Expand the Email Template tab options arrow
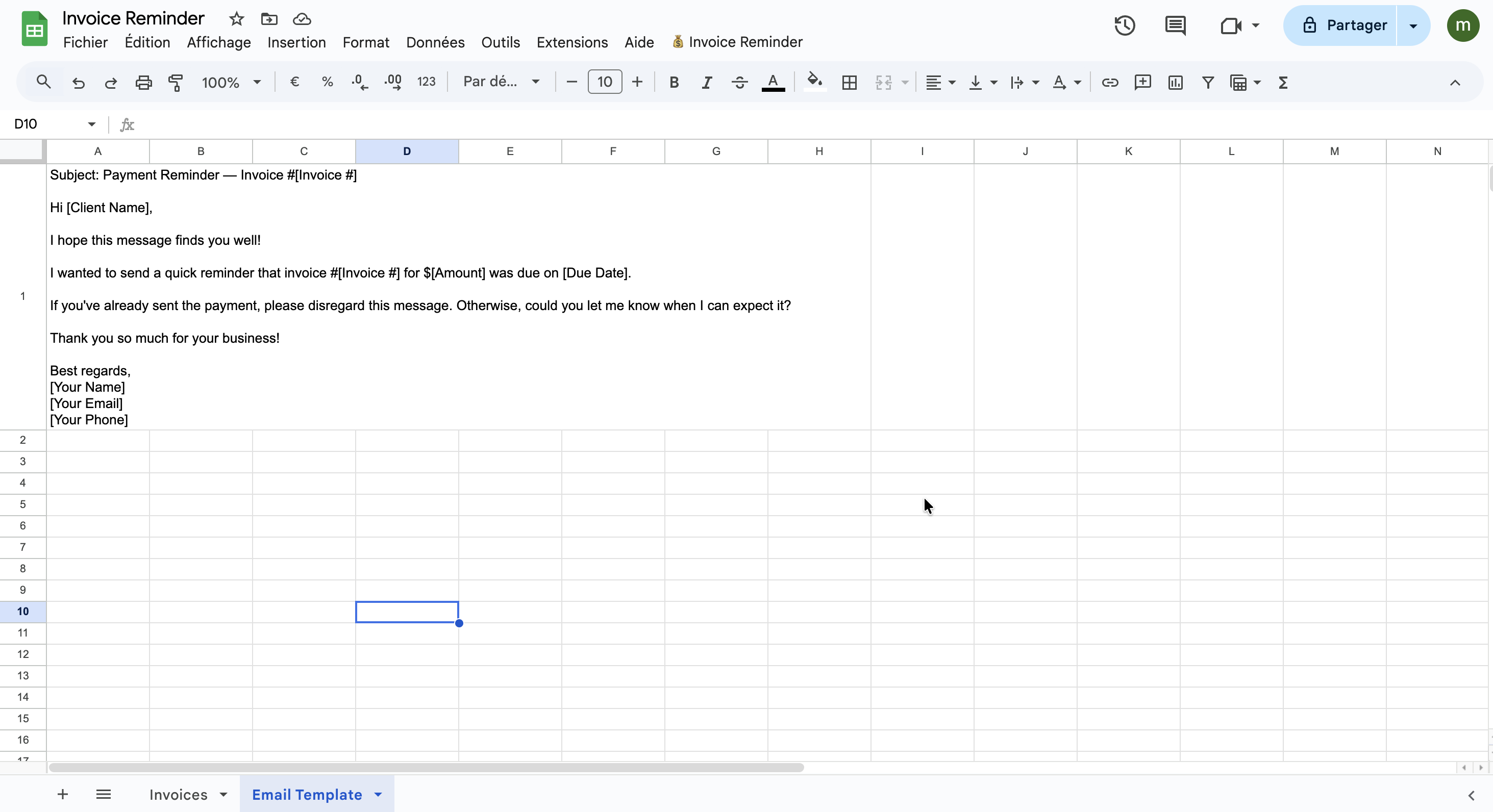The width and height of the screenshot is (1493, 812). (x=379, y=795)
